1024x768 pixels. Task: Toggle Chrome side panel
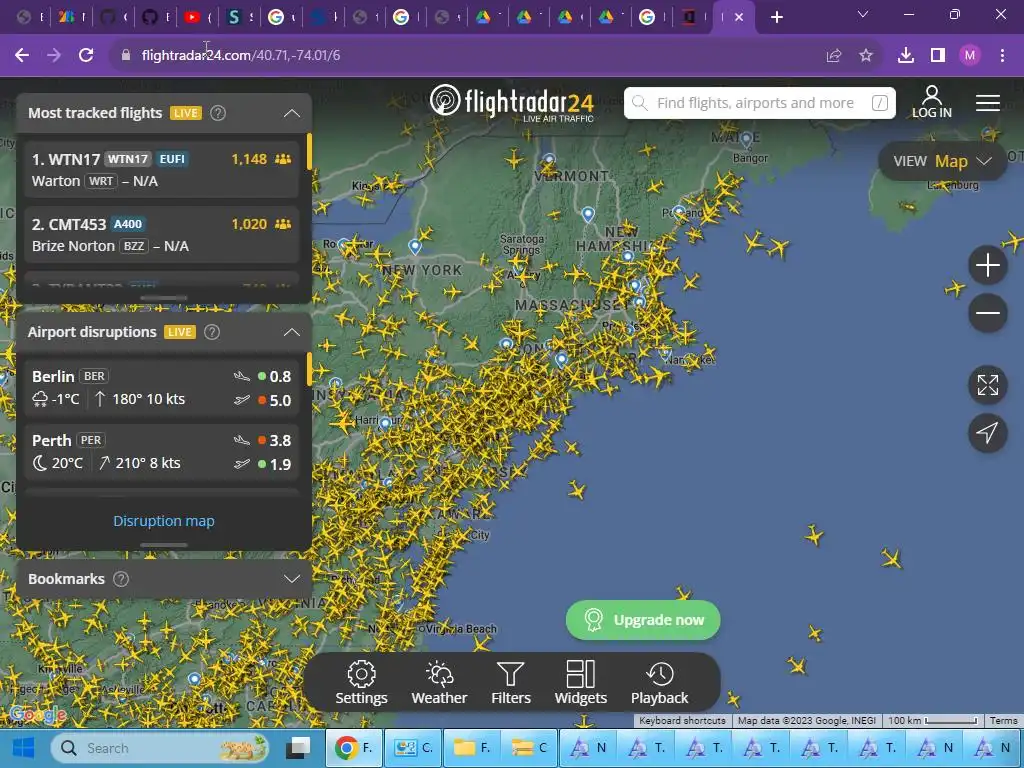pos(938,56)
